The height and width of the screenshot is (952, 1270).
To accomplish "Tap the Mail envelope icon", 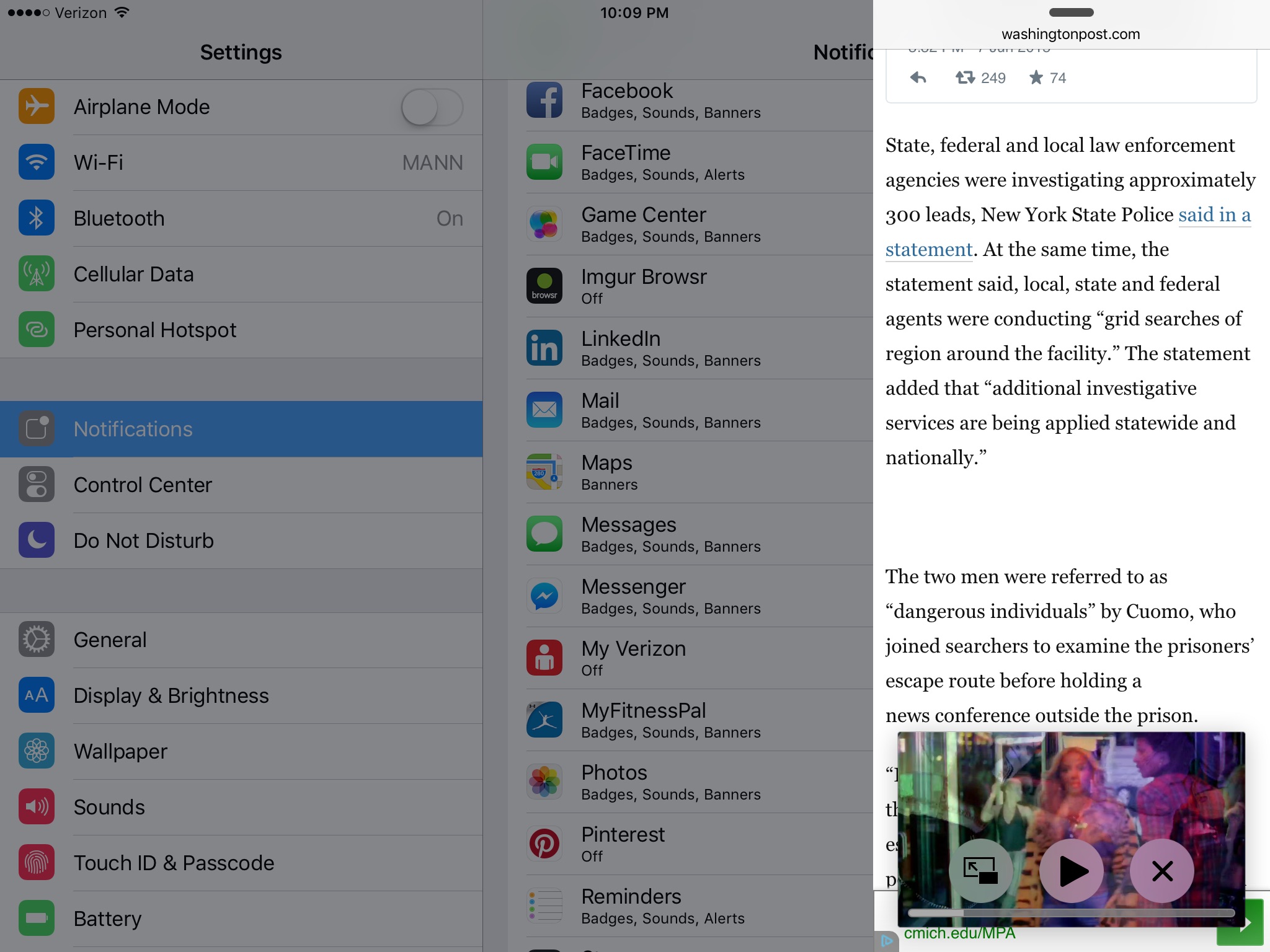I will coord(544,410).
